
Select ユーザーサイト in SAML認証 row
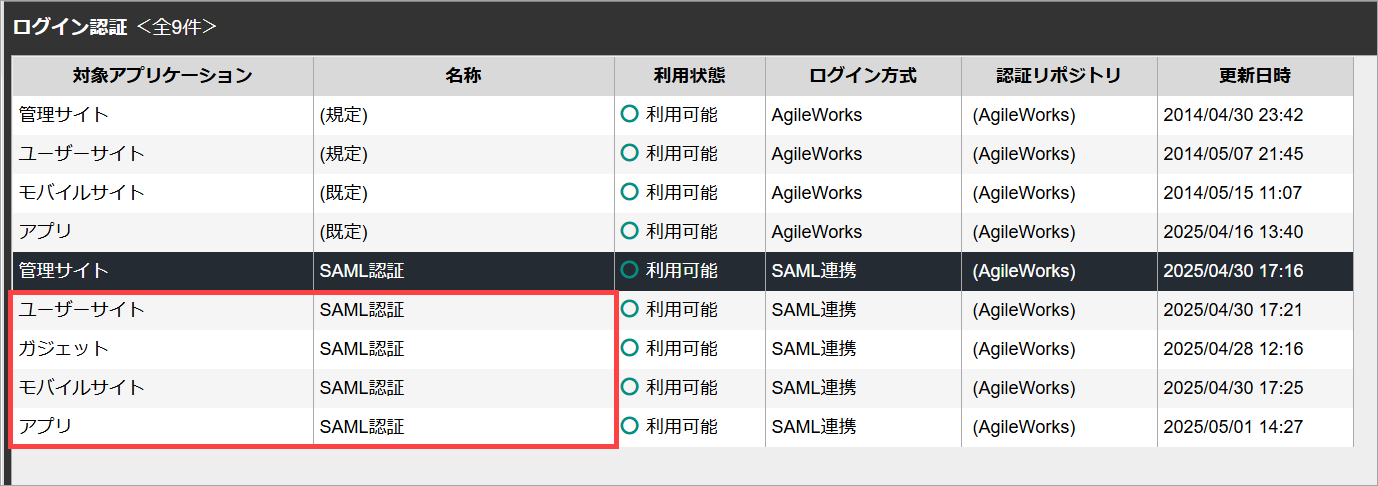(82, 310)
